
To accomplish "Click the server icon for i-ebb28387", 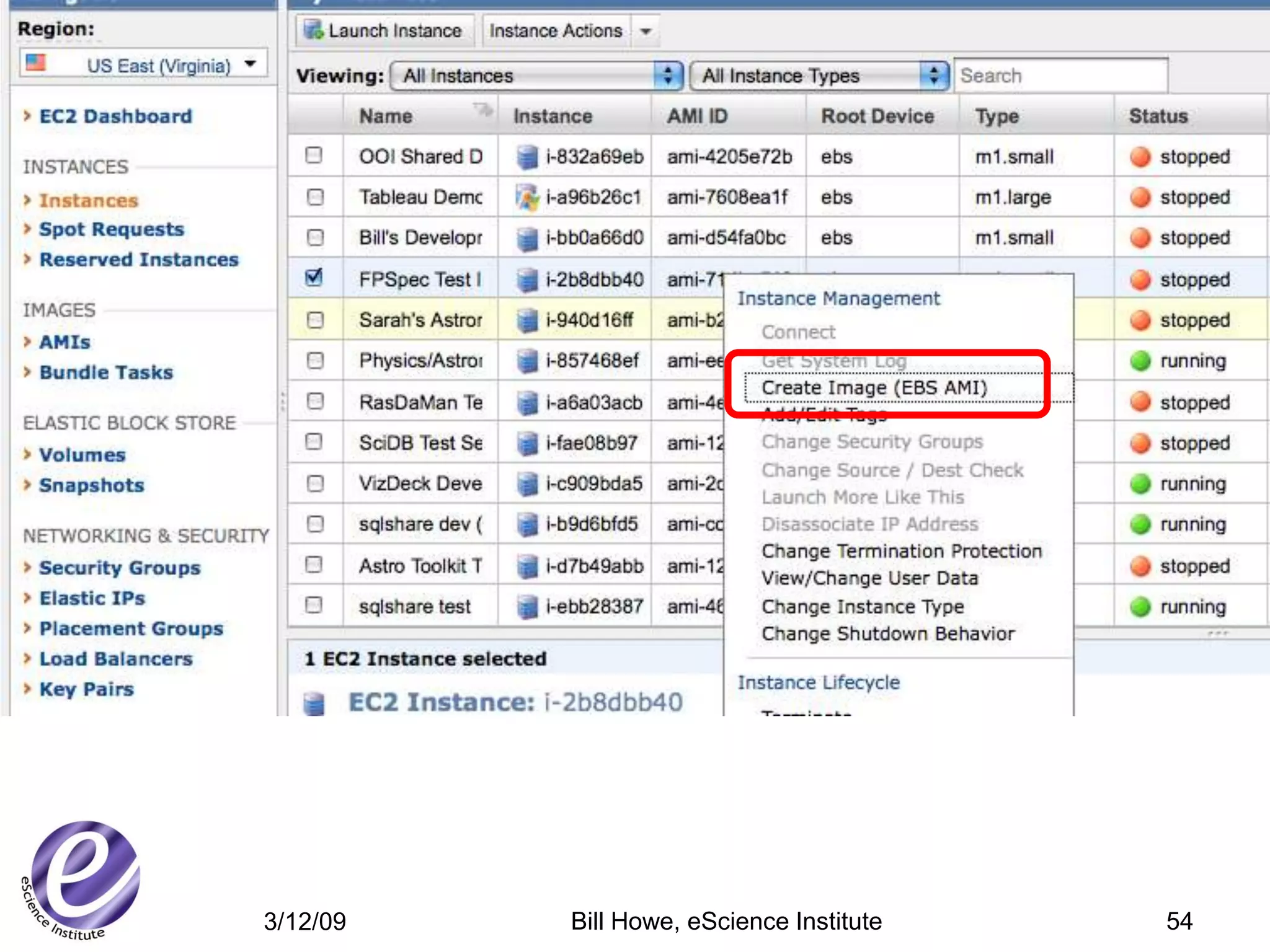I will point(527,607).
